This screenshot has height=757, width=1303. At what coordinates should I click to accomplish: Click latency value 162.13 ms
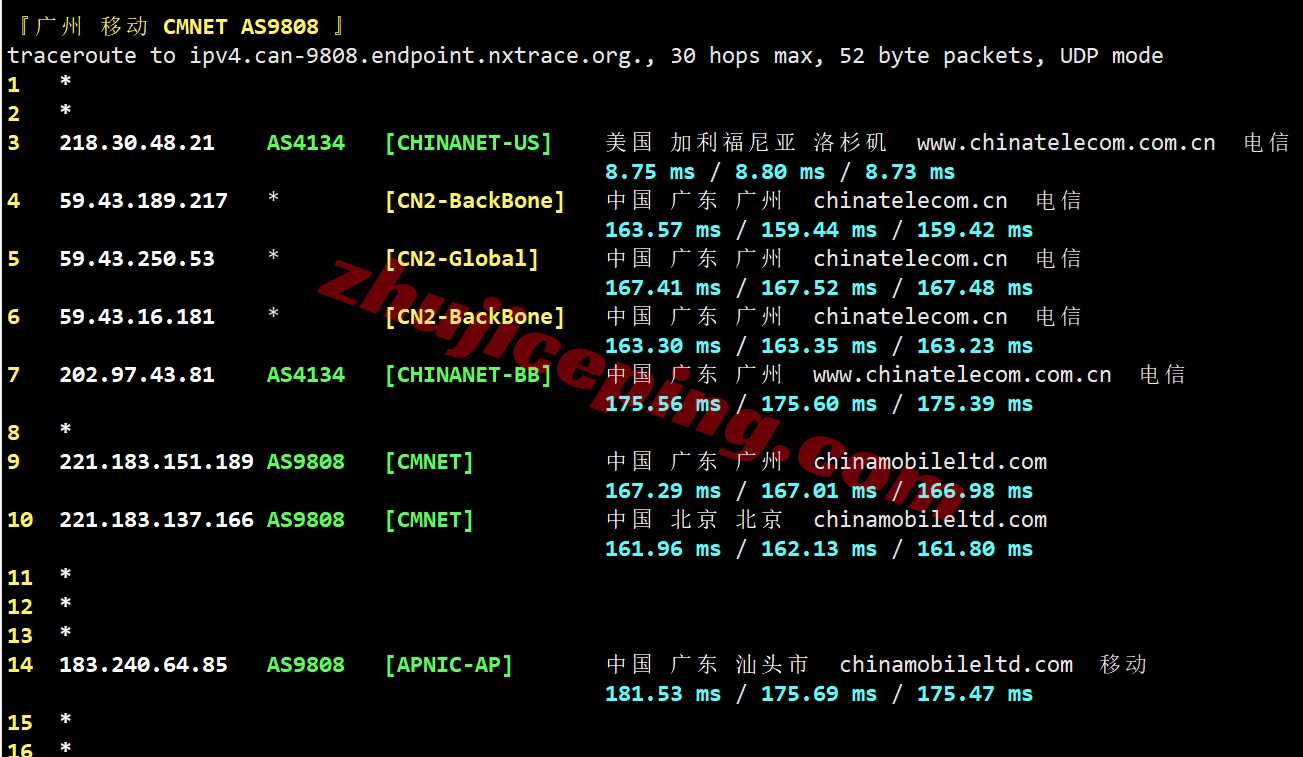(x=819, y=549)
